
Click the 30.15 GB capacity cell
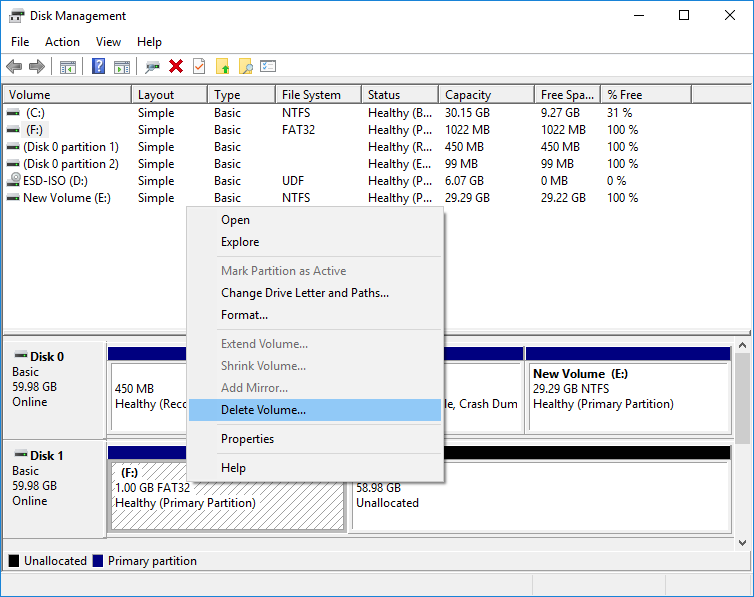(x=467, y=113)
